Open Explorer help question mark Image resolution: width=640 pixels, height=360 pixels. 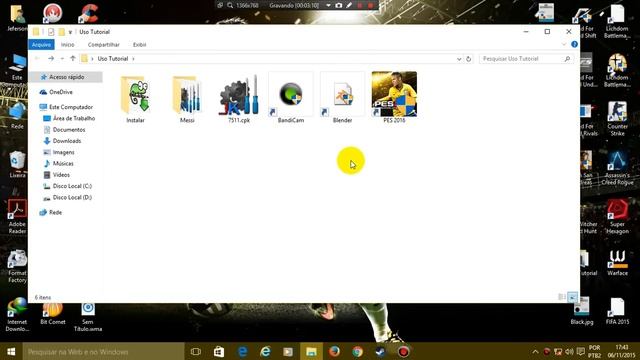click(x=574, y=44)
